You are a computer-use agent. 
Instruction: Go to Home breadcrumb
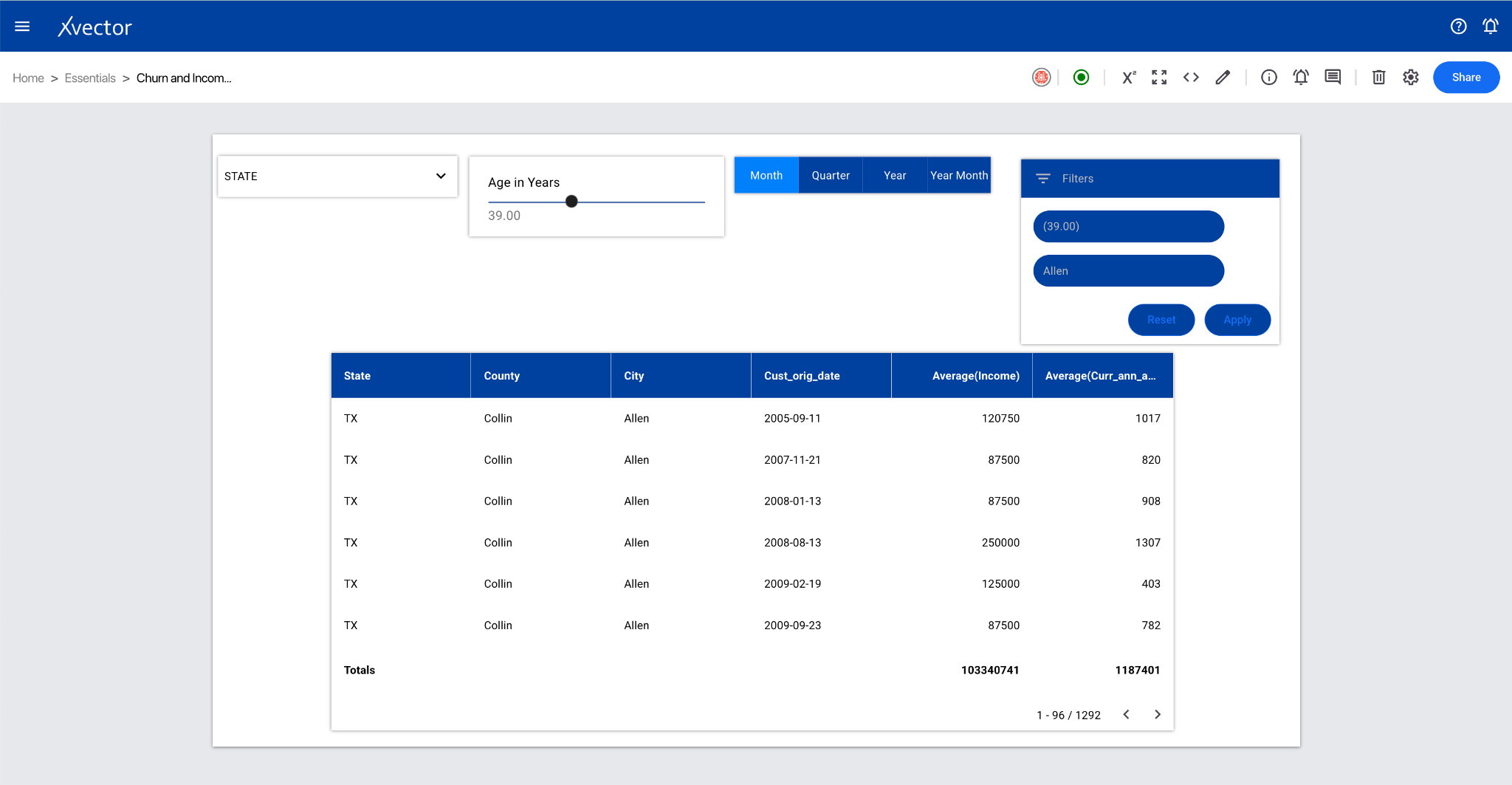click(x=28, y=78)
